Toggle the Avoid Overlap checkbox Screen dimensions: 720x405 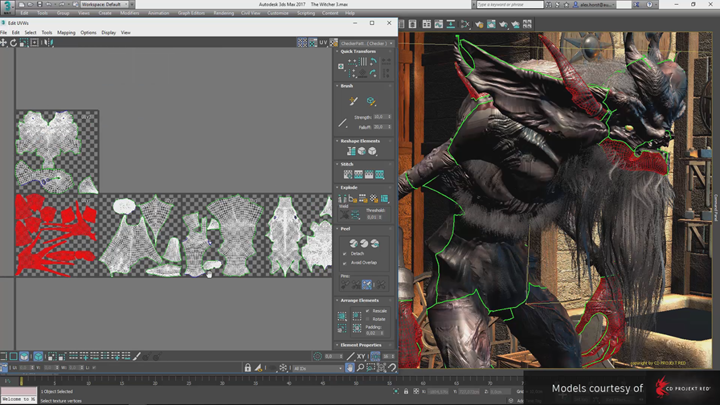click(x=344, y=263)
